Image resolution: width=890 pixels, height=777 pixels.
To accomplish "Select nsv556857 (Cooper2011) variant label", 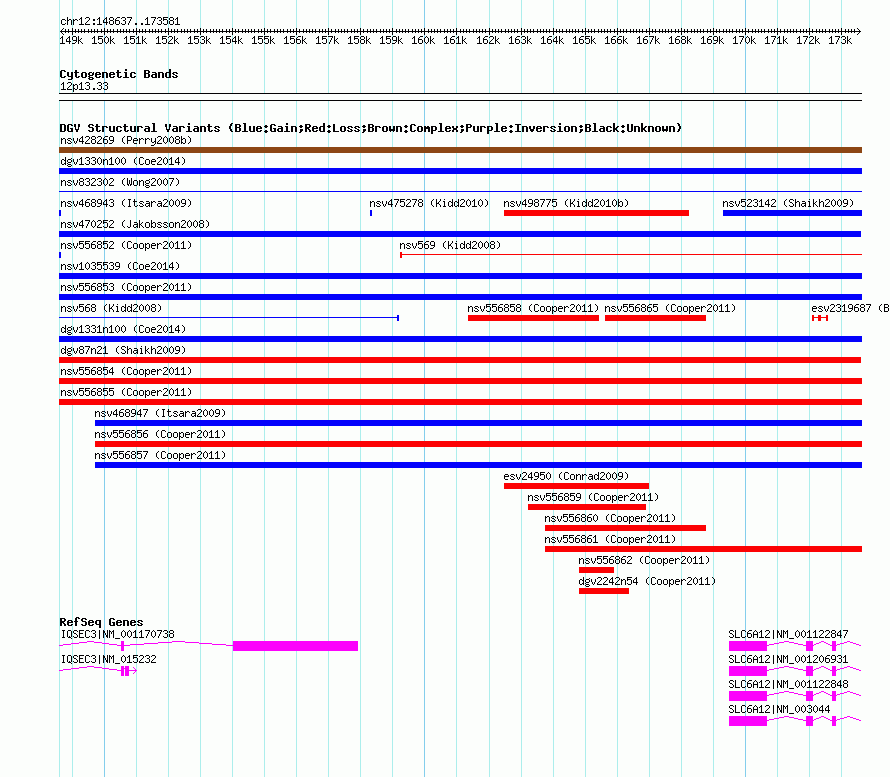I will coord(160,455).
